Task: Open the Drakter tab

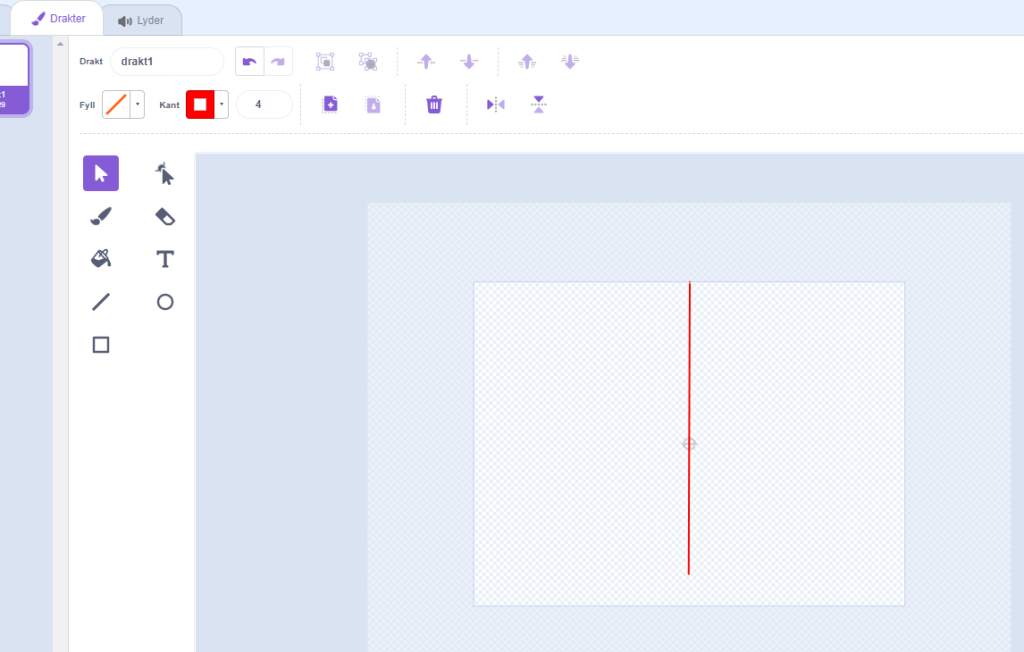Action: point(58,19)
